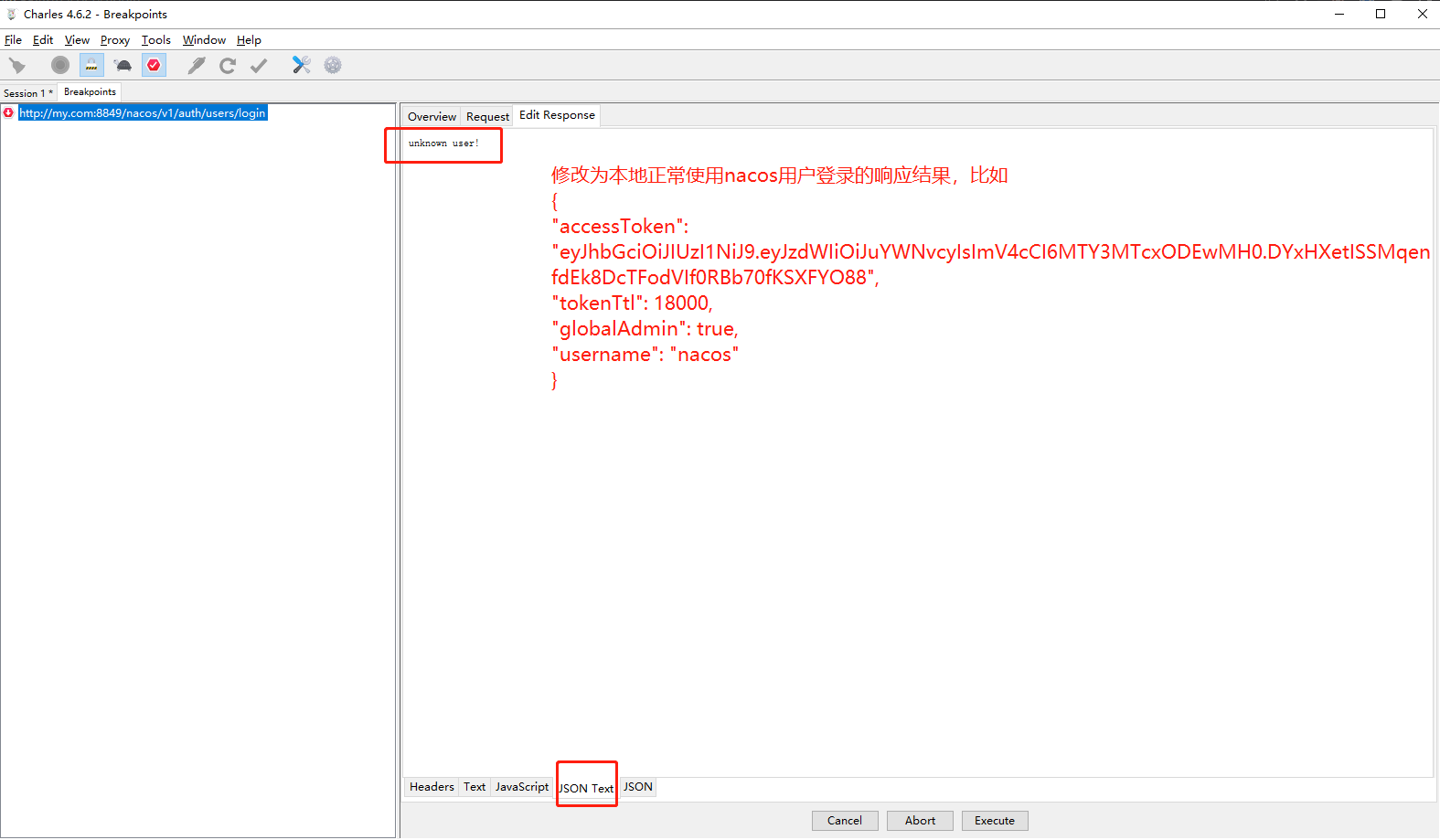Select the nacos login URL entry
The width and height of the screenshot is (1440, 840).
pos(143,113)
